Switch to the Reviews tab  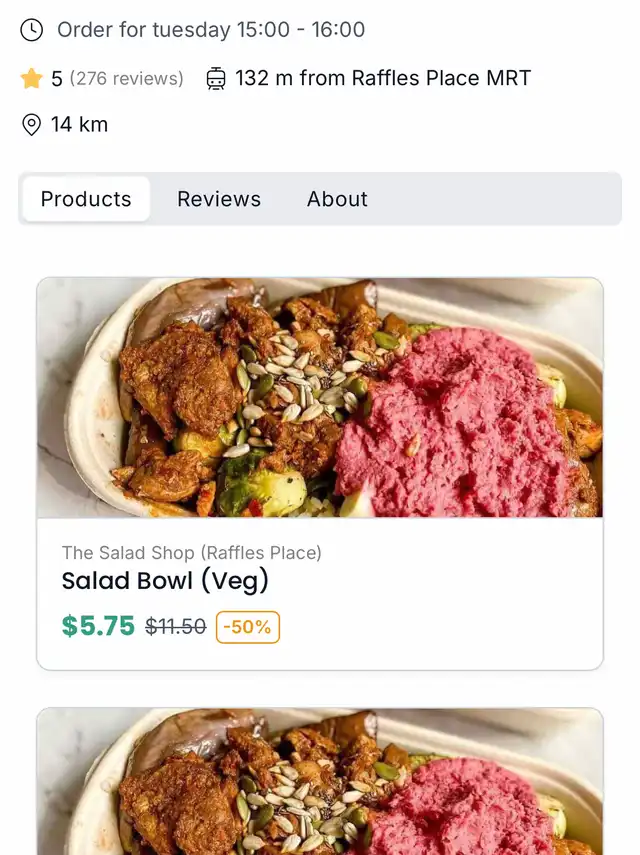pyautogui.click(x=219, y=199)
